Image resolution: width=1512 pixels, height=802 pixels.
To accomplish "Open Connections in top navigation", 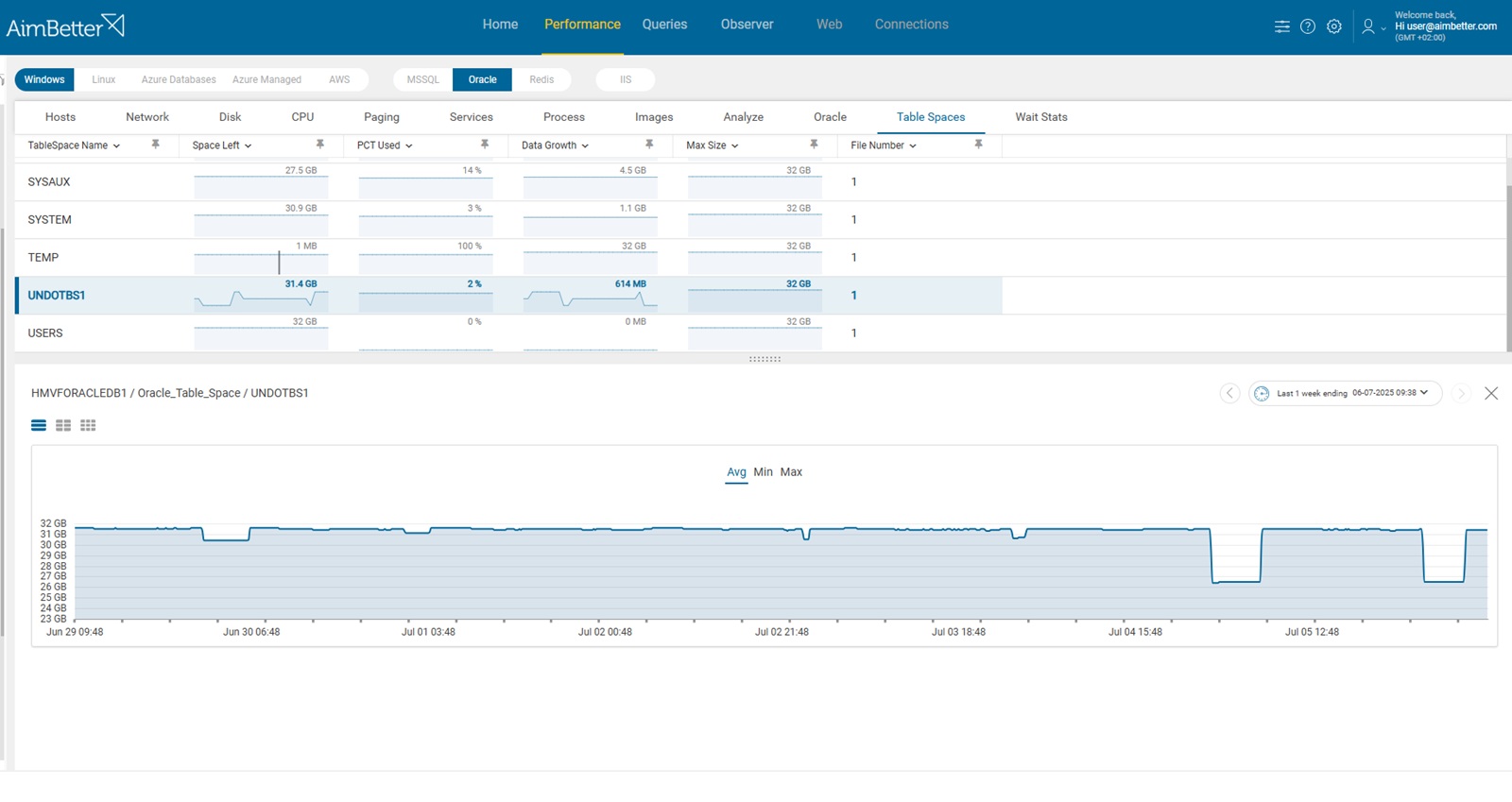I will click(911, 25).
